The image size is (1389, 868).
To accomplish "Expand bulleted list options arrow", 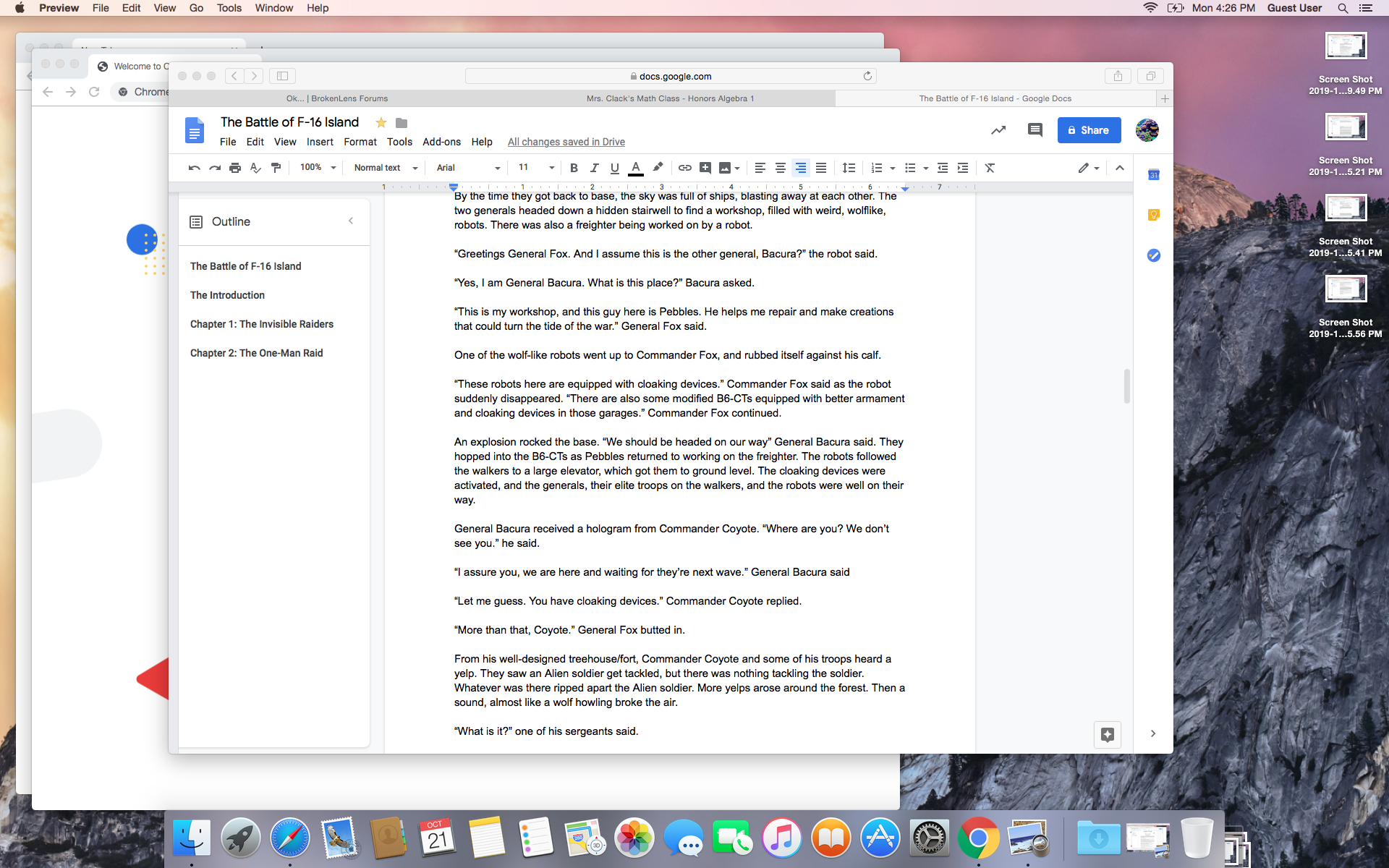I will pyautogui.click(x=926, y=169).
